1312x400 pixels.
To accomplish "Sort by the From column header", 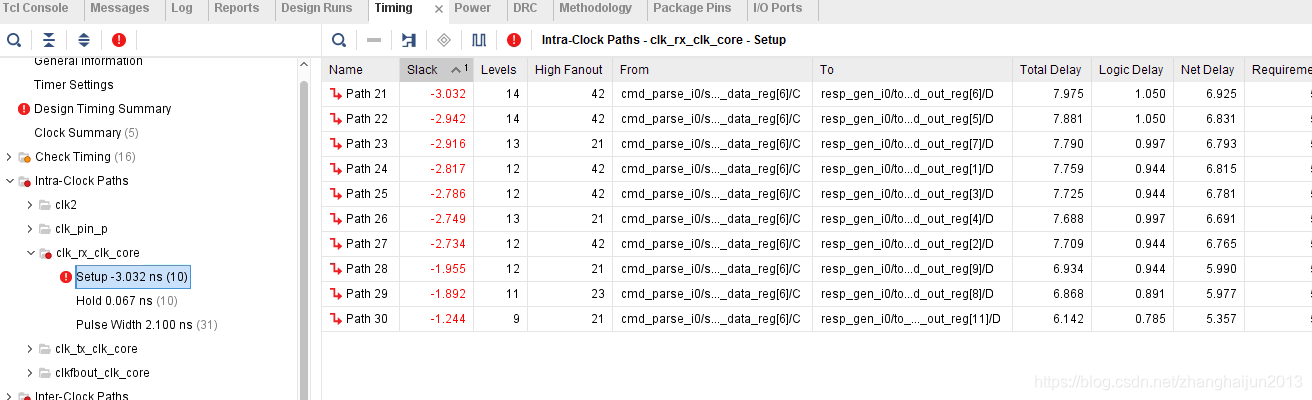I will (712, 70).
